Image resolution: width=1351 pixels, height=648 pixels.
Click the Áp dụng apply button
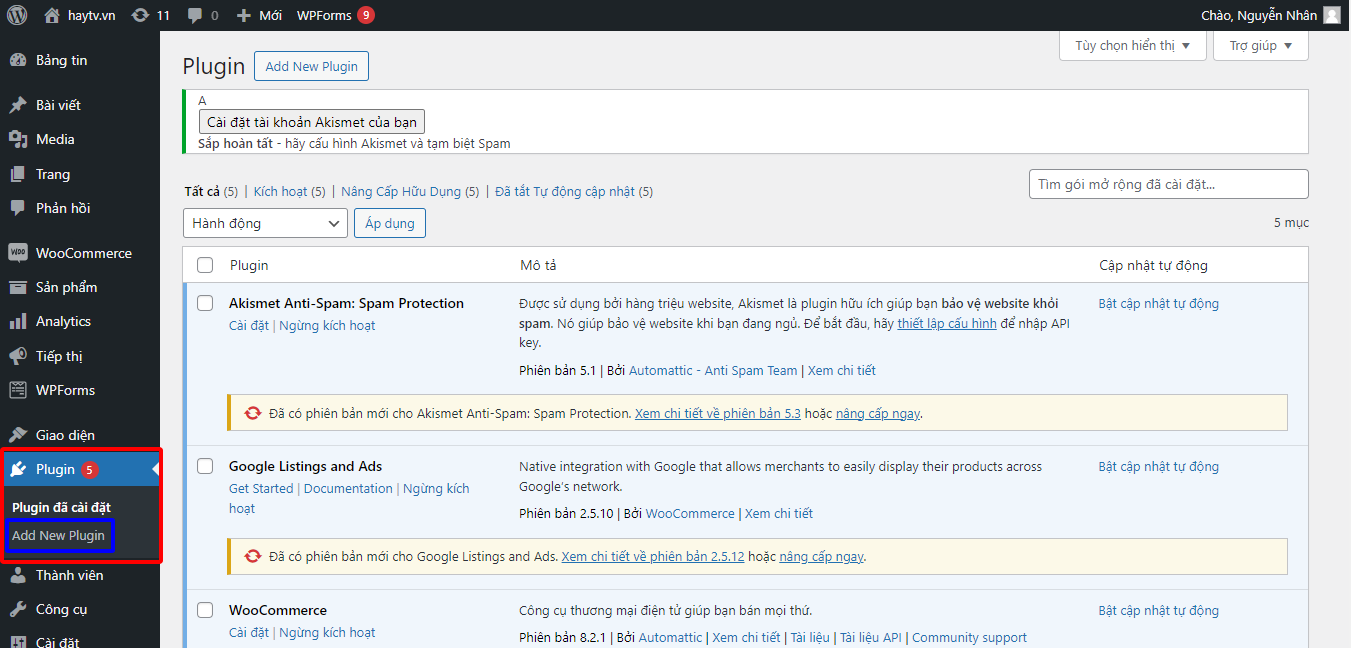click(390, 223)
